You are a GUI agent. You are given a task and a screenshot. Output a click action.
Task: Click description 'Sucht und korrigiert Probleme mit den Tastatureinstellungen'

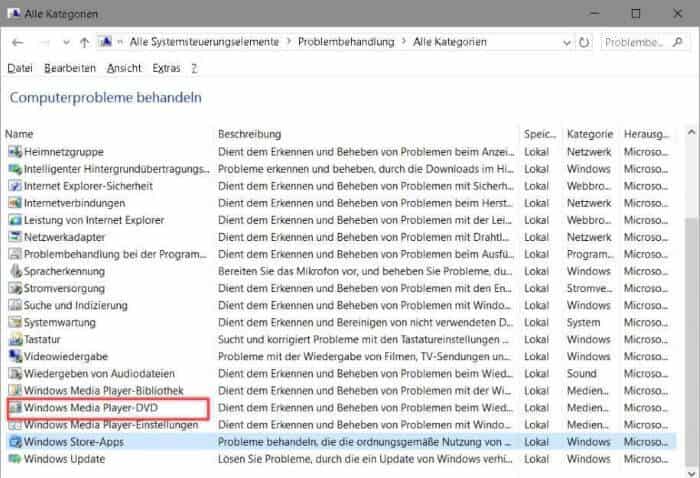tap(362, 339)
